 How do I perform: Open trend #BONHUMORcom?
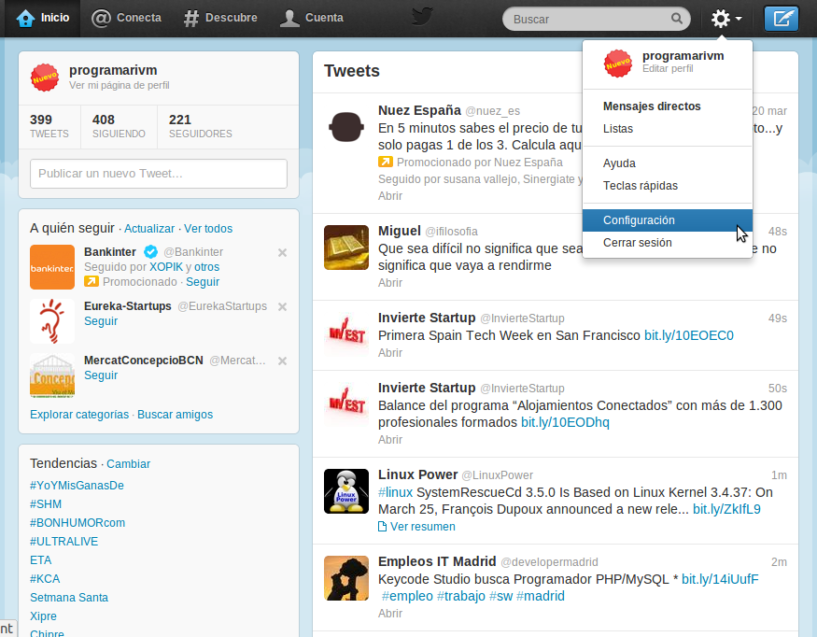tap(78, 523)
